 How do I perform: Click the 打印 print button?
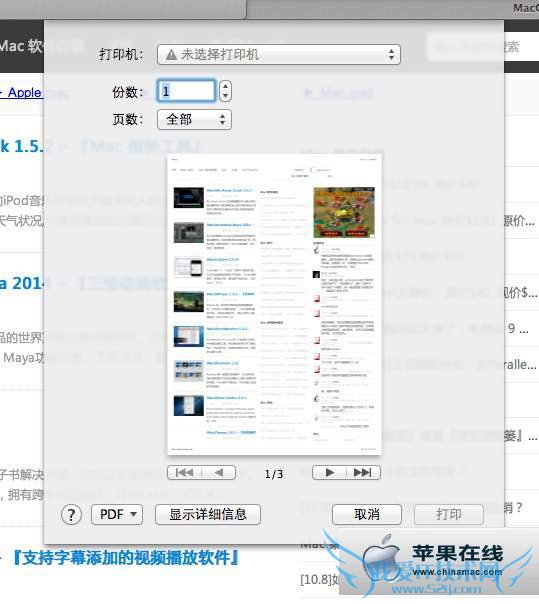point(449,514)
